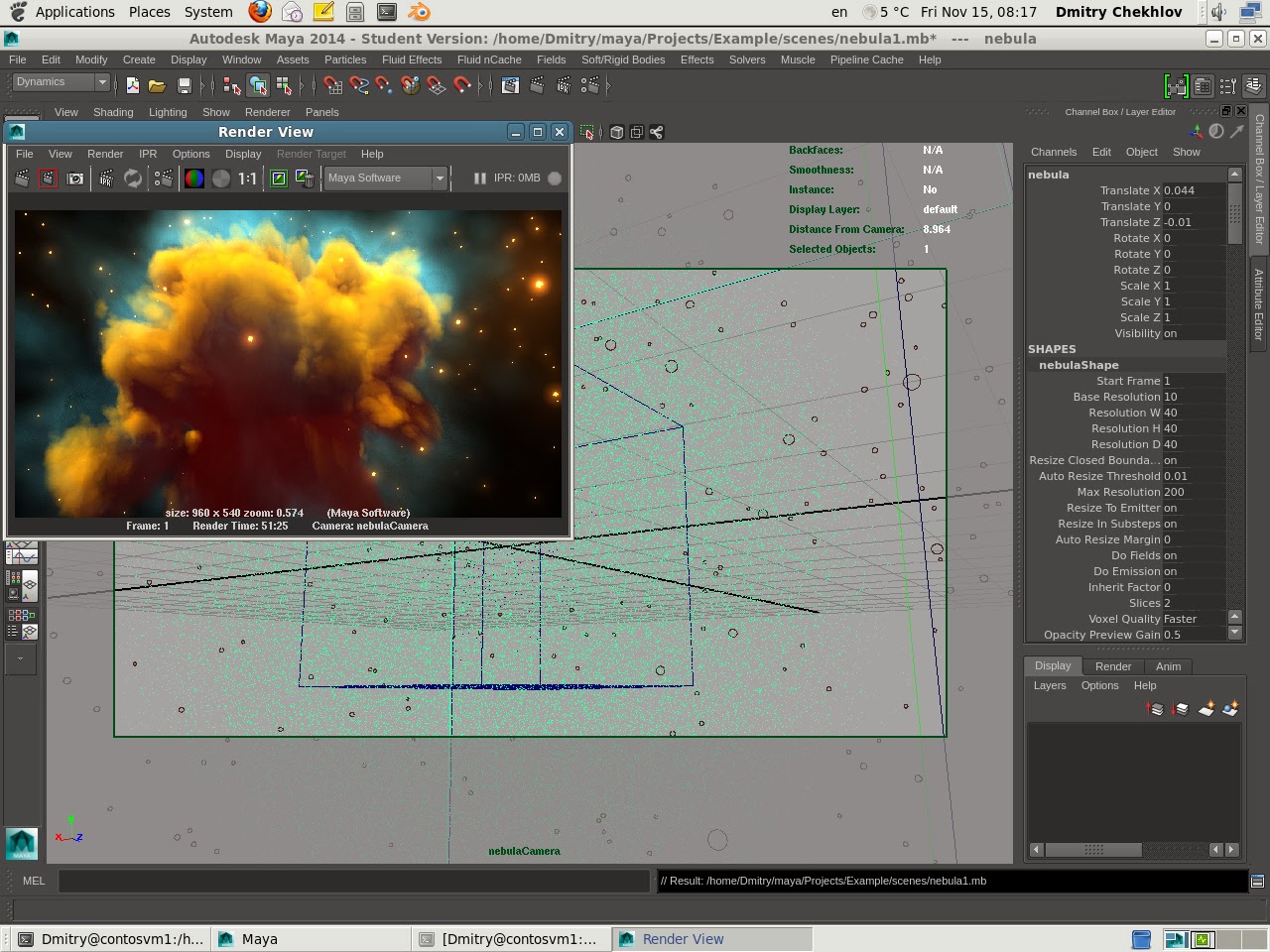The image size is (1270, 952).
Task: Open the Attribute Editor vertical tab
Action: [x=1259, y=304]
